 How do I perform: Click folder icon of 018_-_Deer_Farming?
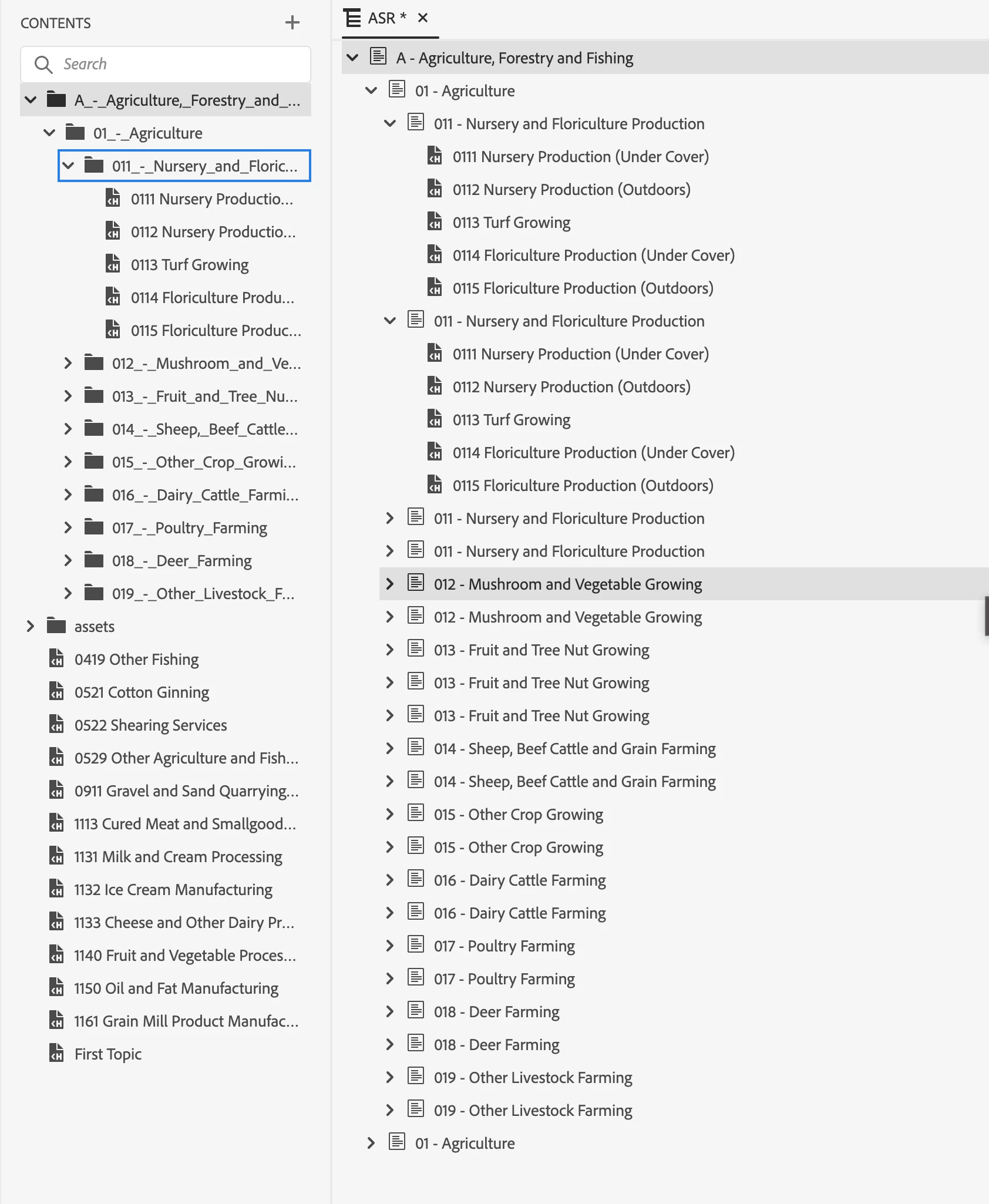[94, 560]
